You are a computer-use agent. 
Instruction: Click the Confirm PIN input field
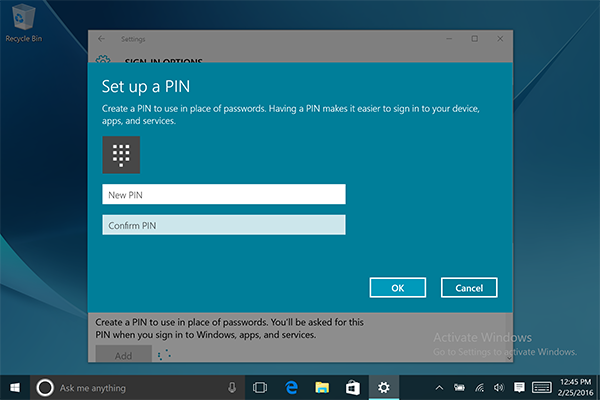(224, 225)
